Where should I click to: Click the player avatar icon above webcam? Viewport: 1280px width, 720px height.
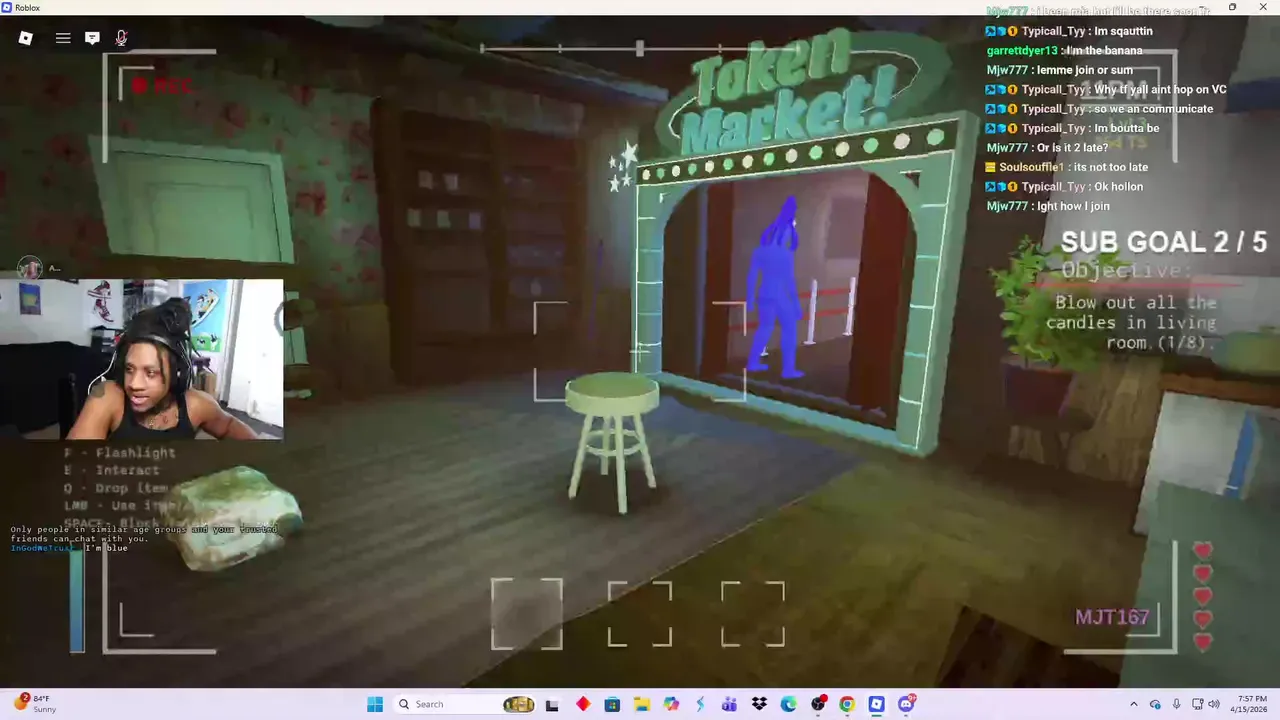pyautogui.click(x=30, y=268)
